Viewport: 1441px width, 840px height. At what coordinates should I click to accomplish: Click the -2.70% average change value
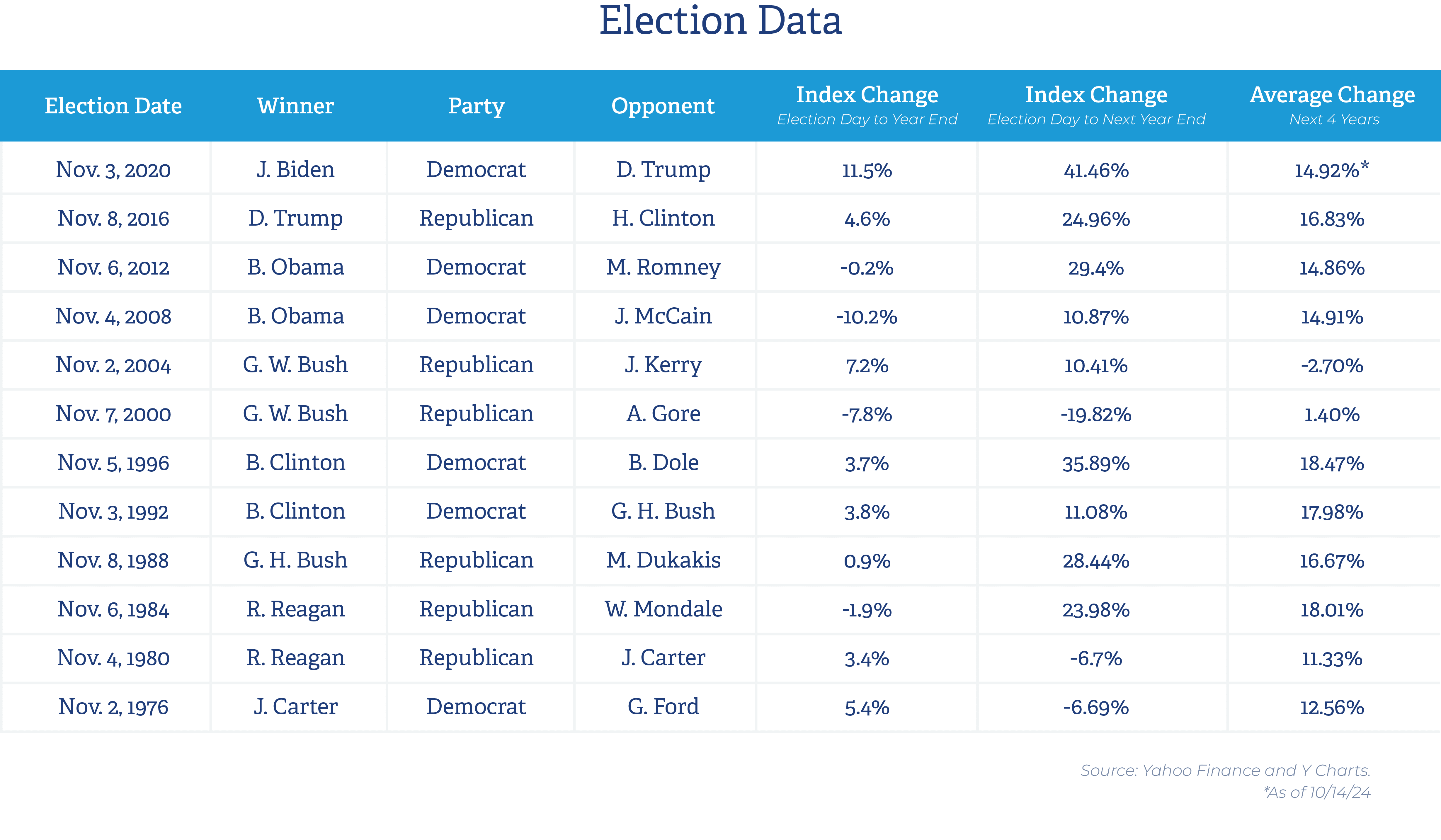tap(1332, 365)
